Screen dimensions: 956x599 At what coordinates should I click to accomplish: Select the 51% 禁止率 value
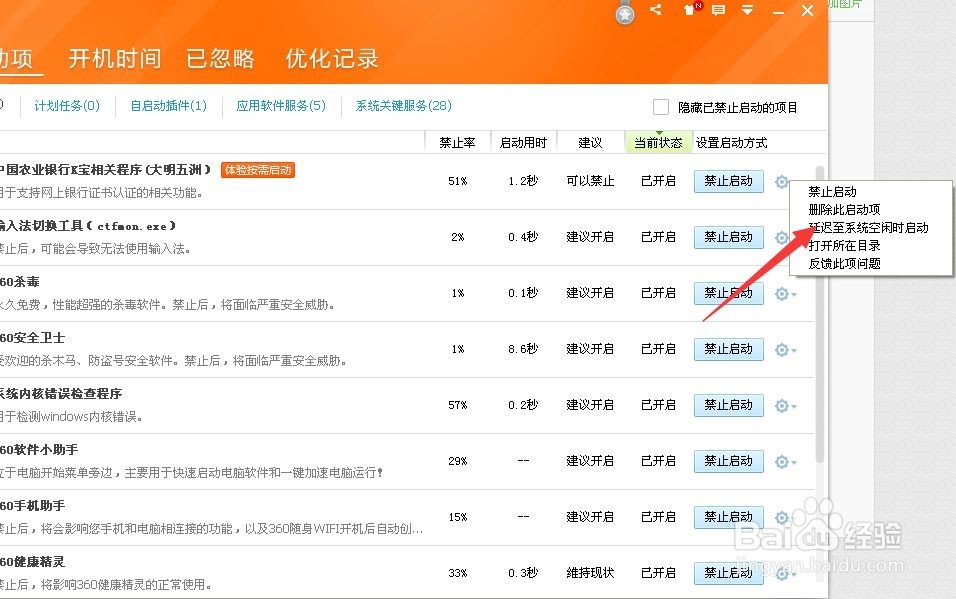point(458,181)
